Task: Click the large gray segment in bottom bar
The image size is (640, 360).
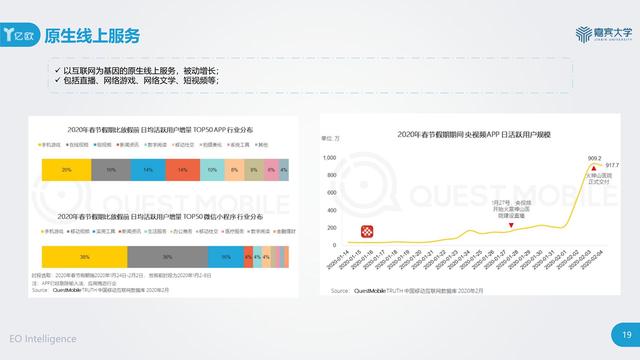Action: pyautogui.click(x=167, y=257)
